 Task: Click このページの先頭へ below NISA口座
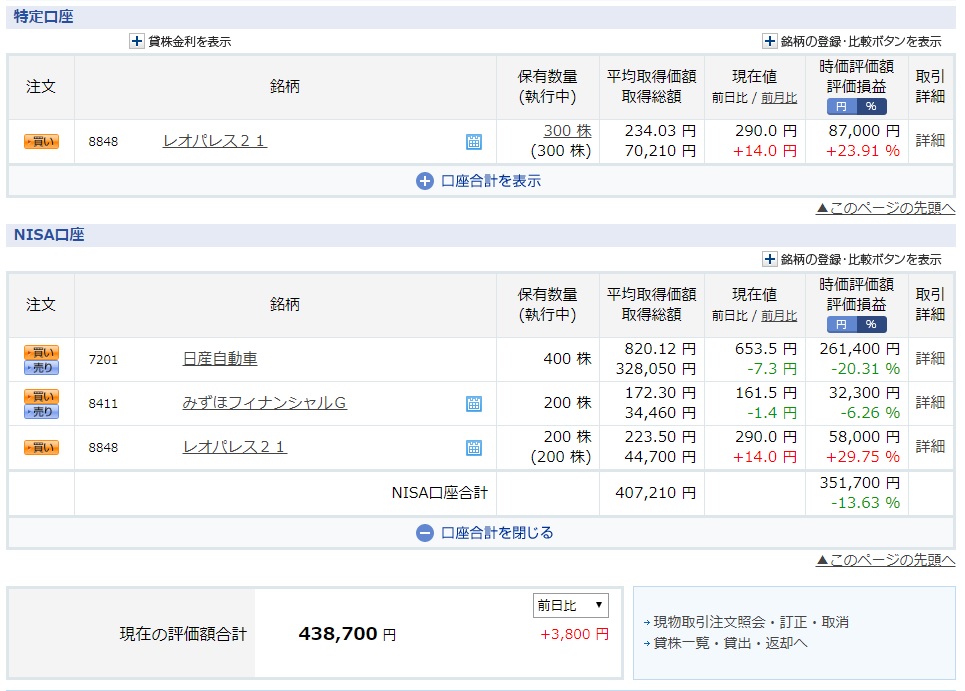coord(886,560)
